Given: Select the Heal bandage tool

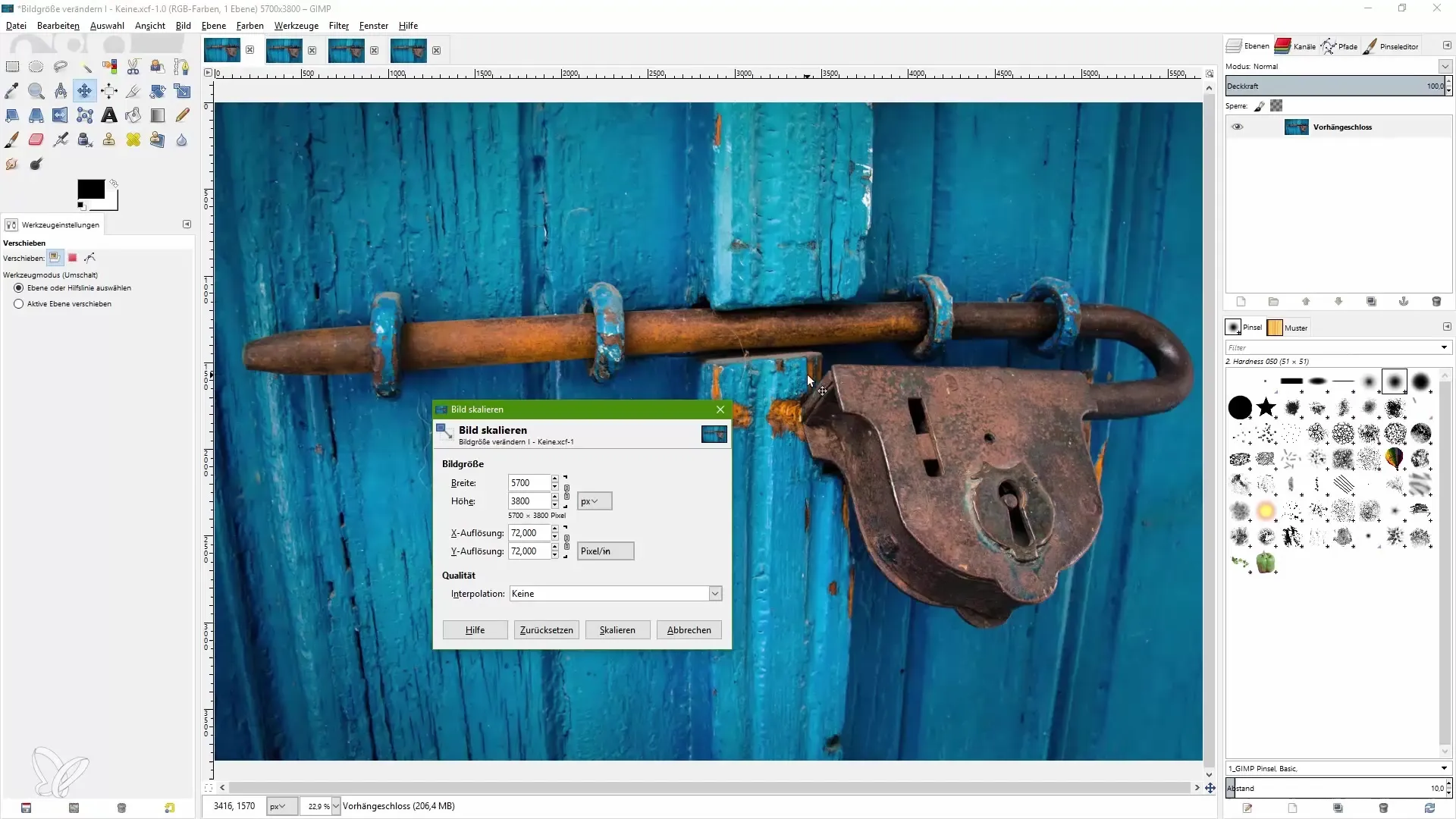Looking at the screenshot, I should click(x=133, y=140).
